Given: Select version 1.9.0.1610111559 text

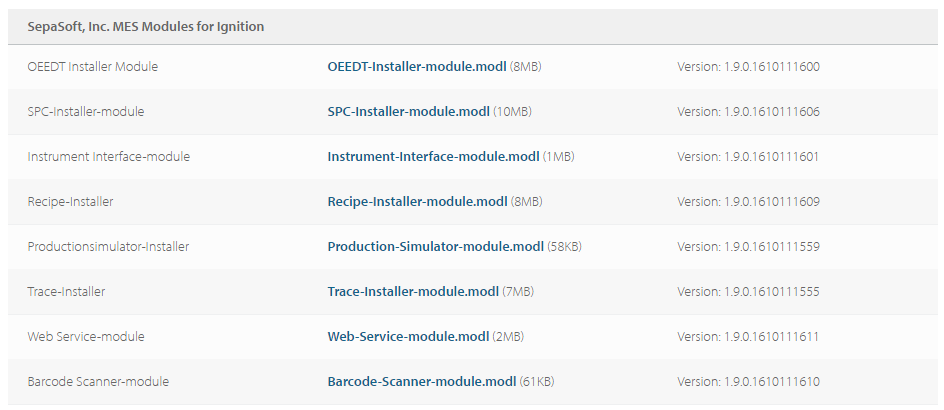Looking at the screenshot, I should 748,246.
